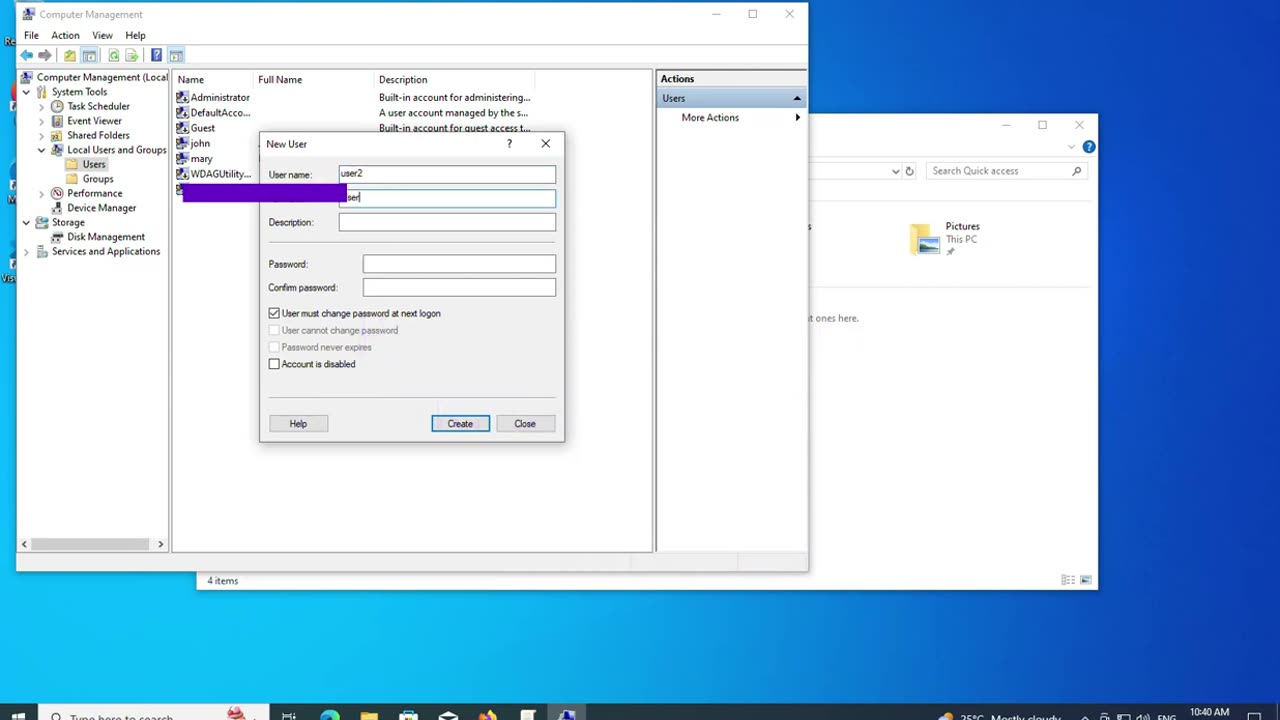Toggle the Show/Hide Console Tree toolbar icon
This screenshot has width=1280, height=720.
pyautogui.click(x=89, y=55)
